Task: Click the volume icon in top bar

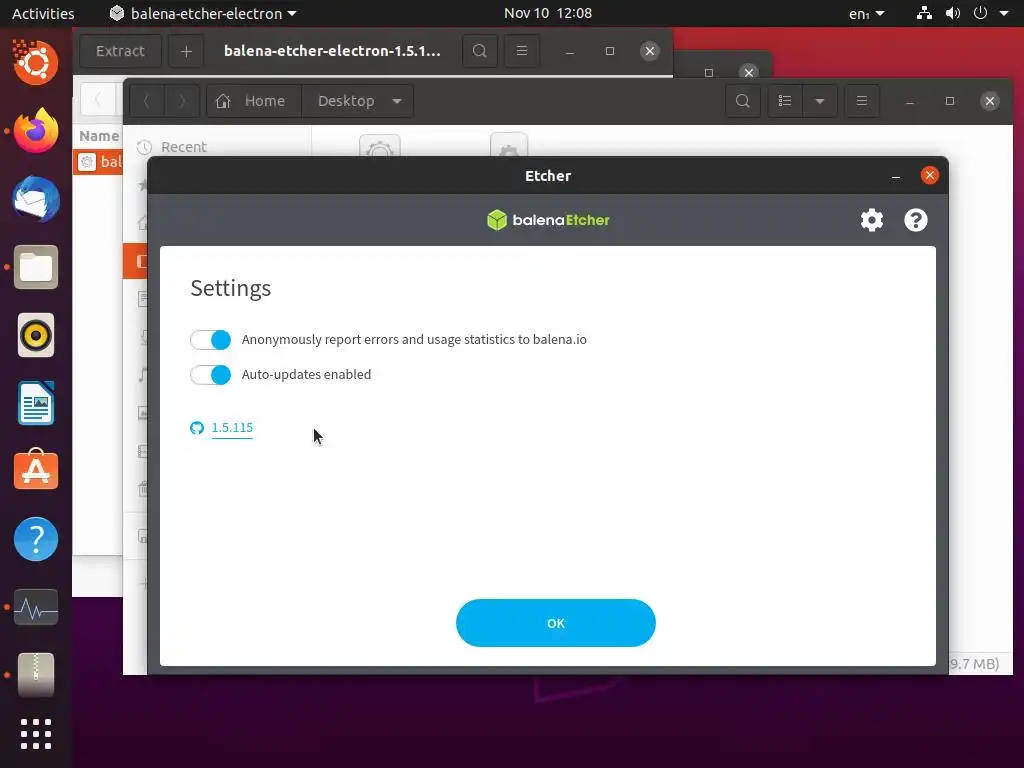Action: [x=953, y=13]
